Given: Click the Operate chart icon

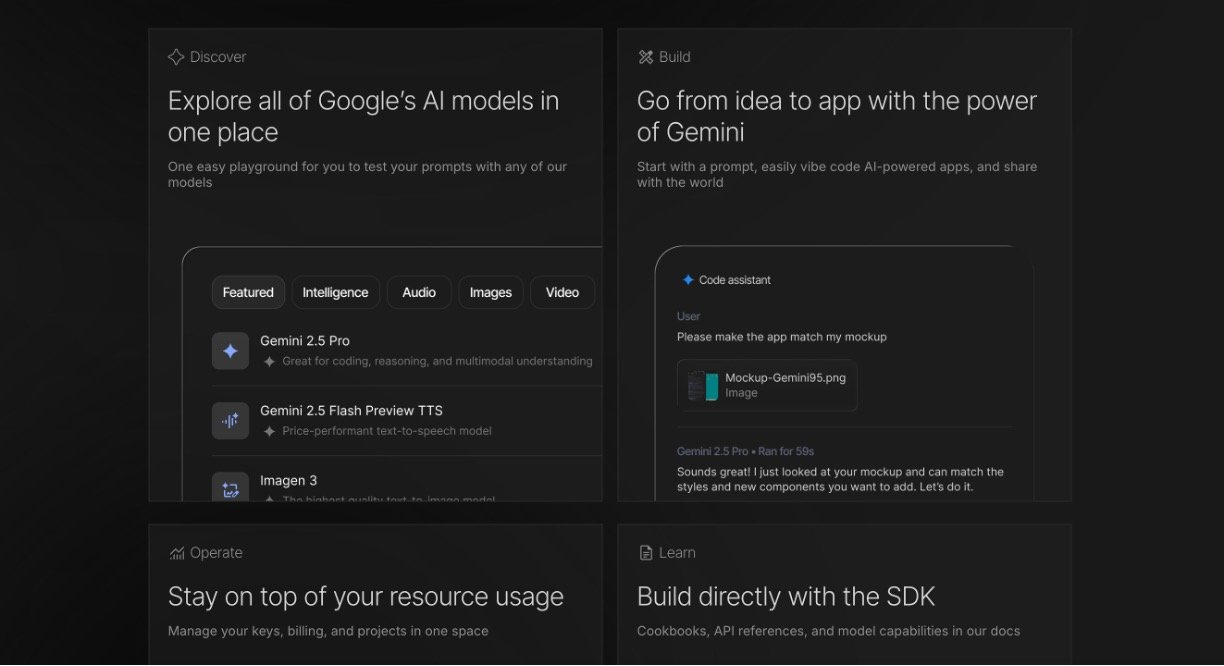Looking at the screenshot, I should pyautogui.click(x=177, y=553).
